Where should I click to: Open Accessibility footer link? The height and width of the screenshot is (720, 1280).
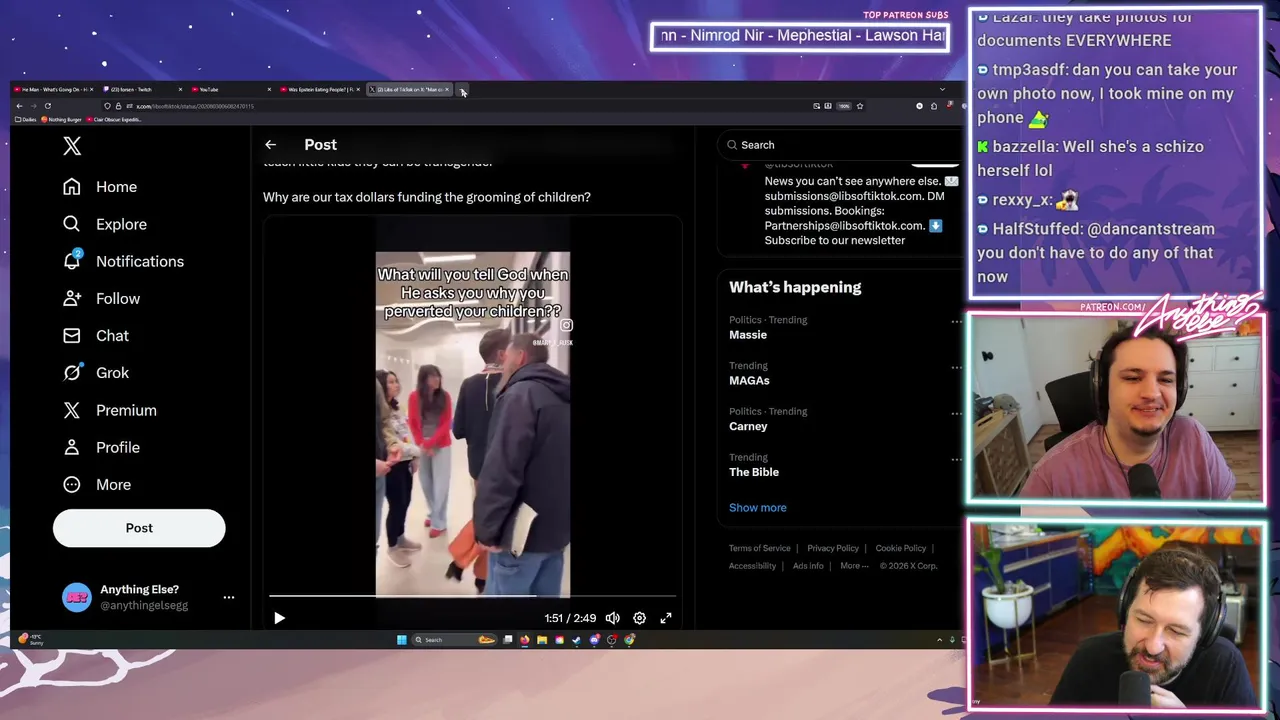tap(752, 566)
